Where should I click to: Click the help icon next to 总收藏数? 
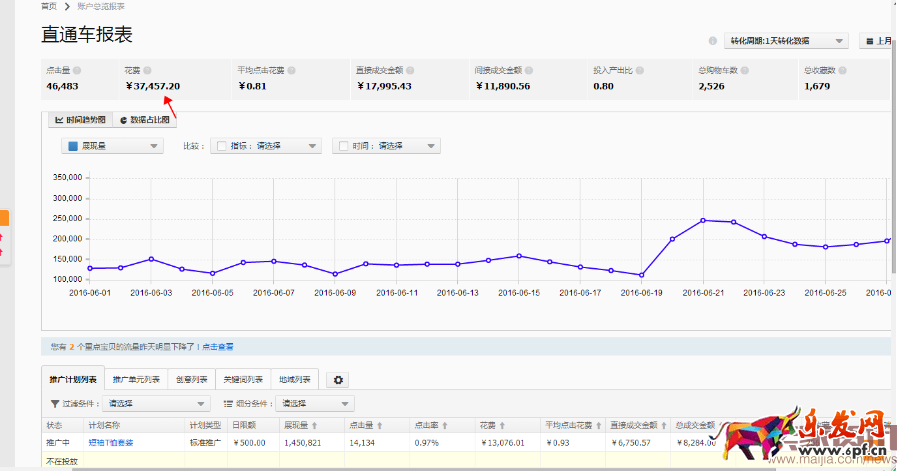(842, 70)
